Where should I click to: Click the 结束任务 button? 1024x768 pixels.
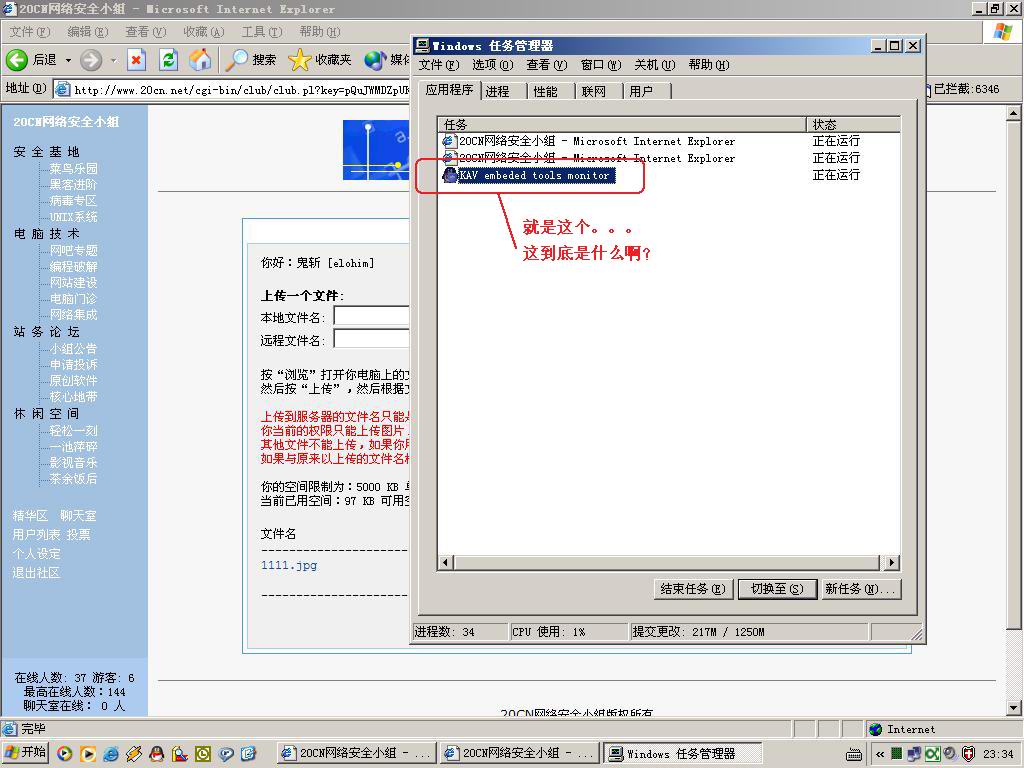pos(692,589)
